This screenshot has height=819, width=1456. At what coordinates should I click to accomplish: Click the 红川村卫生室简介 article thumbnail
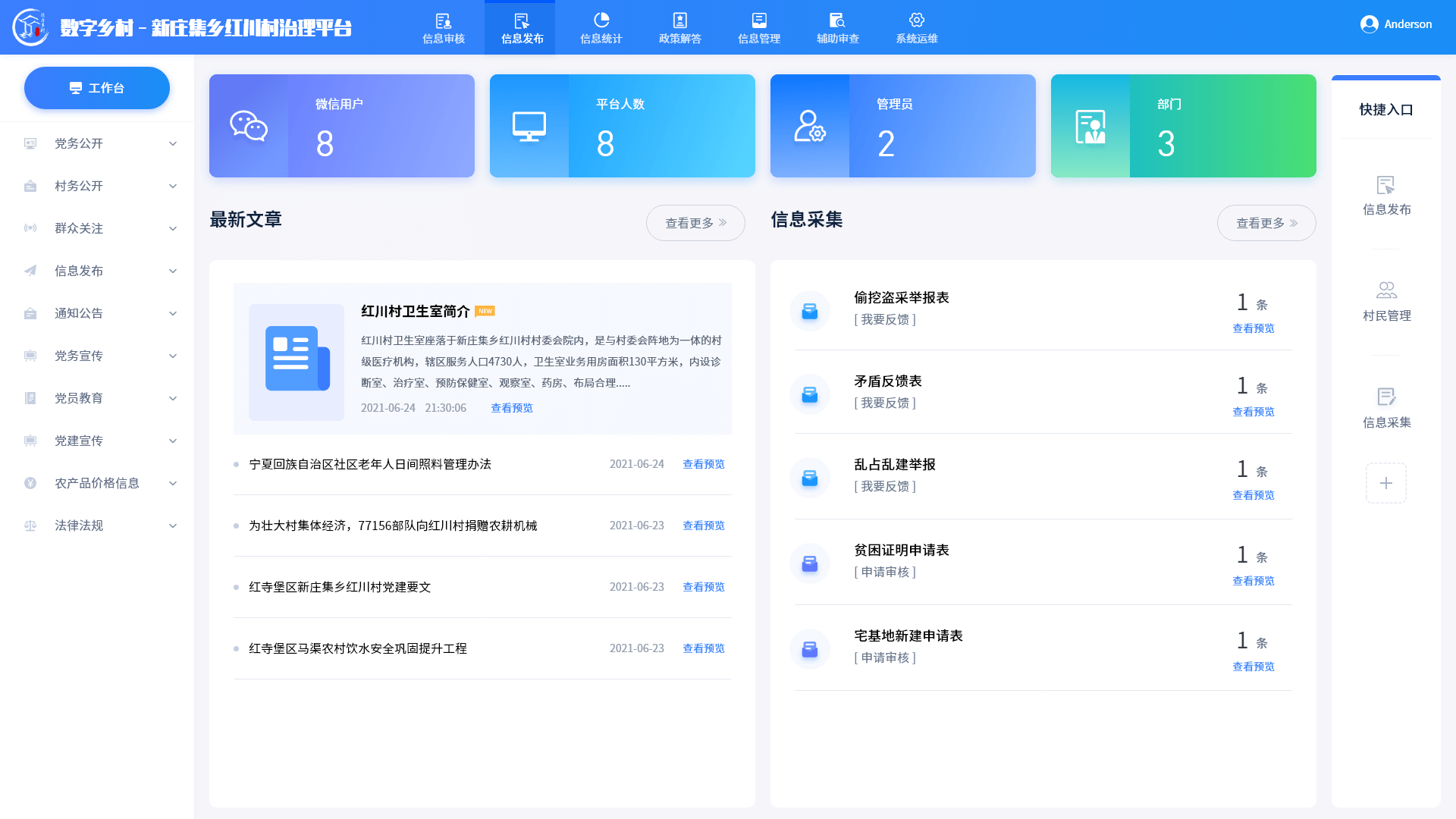(x=297, y=362)
